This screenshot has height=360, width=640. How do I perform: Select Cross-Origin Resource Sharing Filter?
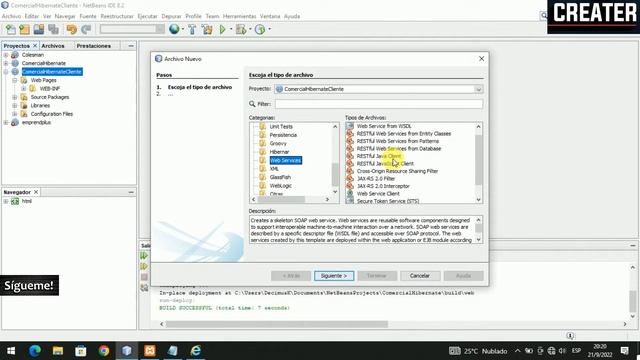click(397, 171)
